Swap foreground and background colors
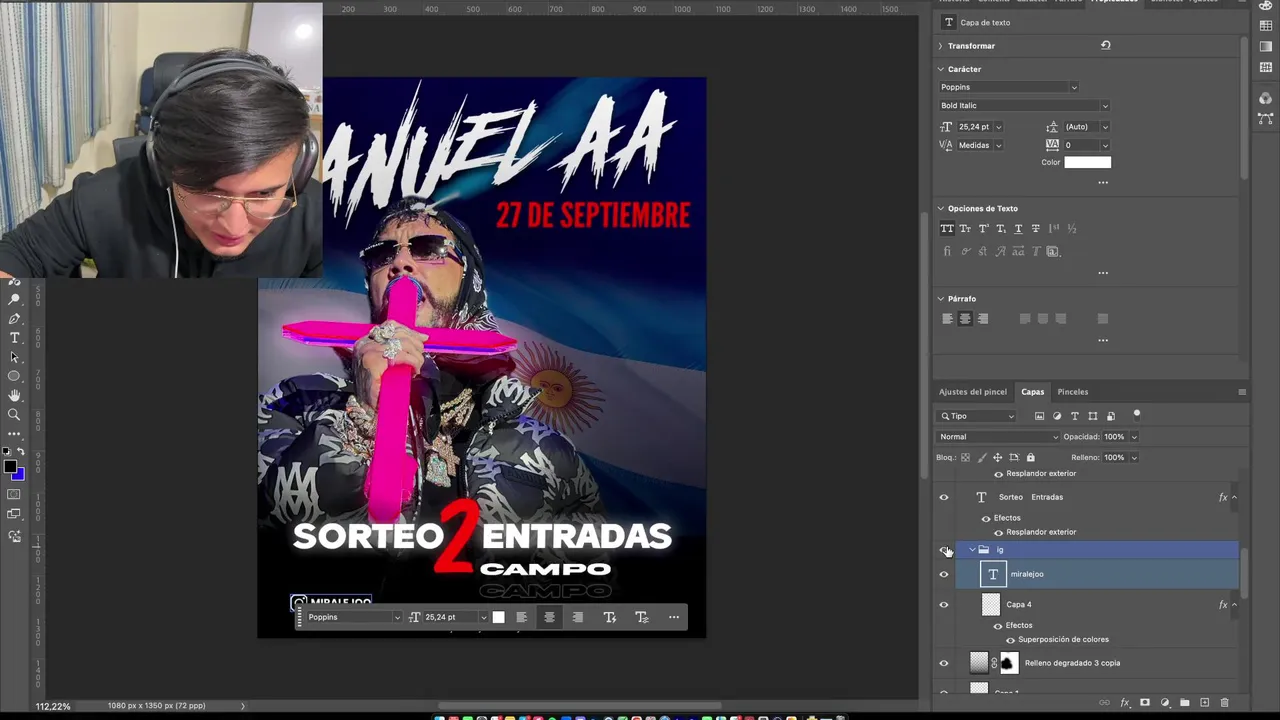Screen dimensions: 1280x720 point(20,452)
